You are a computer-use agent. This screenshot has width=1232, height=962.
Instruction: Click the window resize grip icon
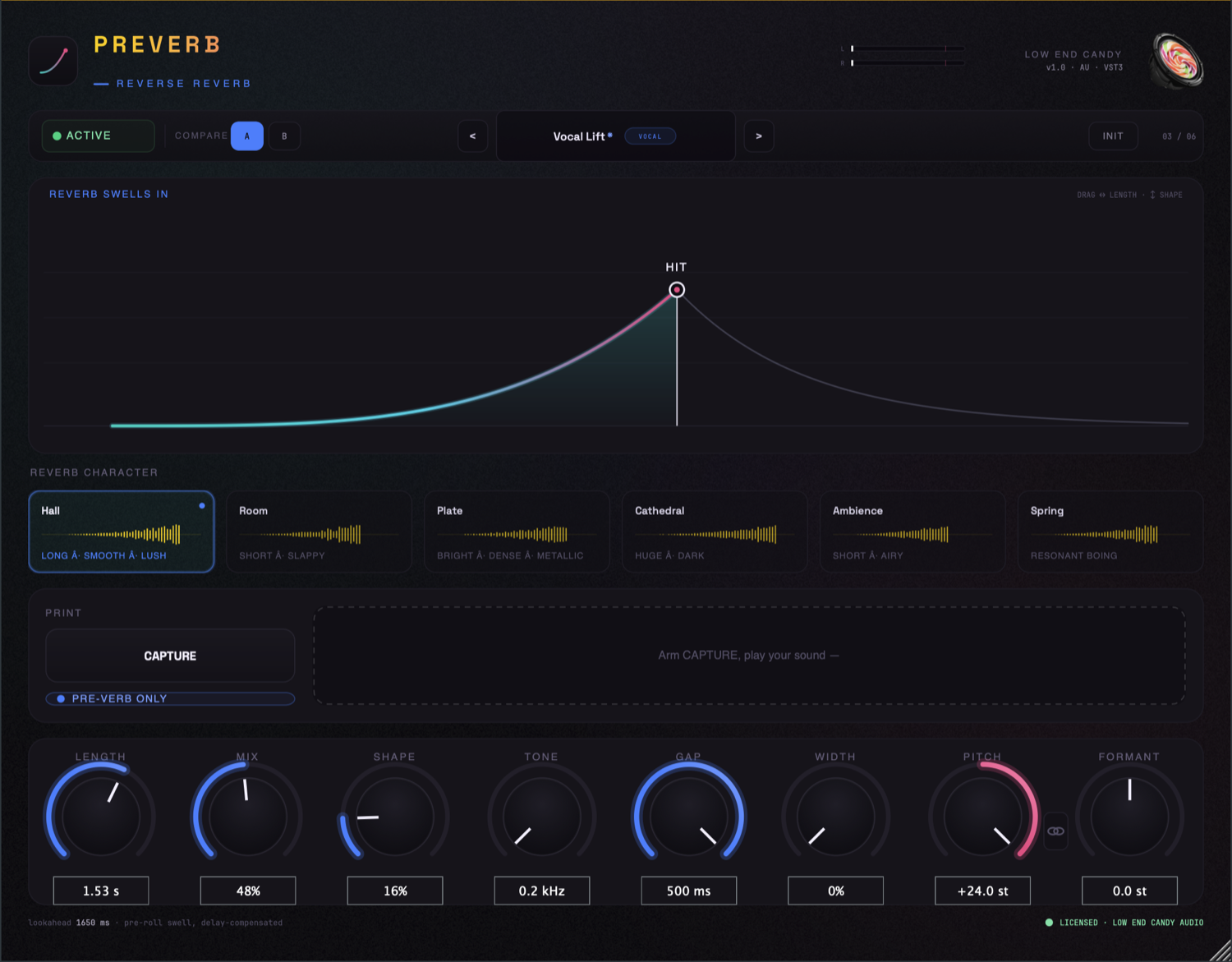[x=1221, y=950]
